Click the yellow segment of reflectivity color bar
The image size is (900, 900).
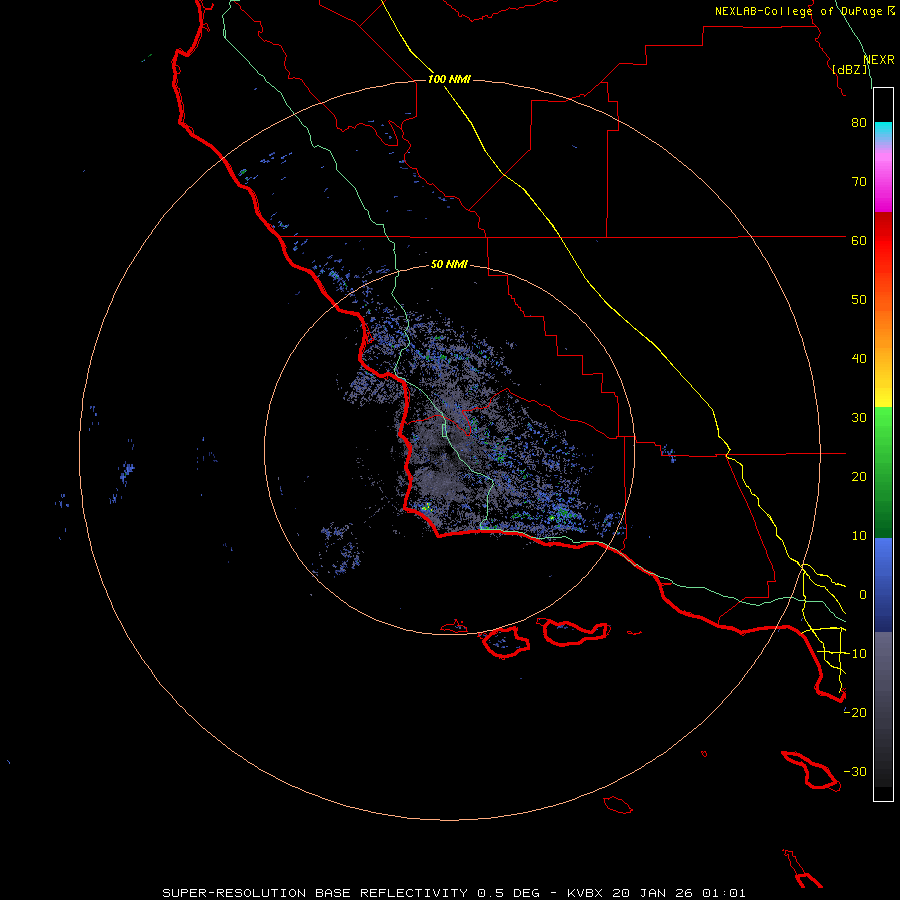click(883, 390)
